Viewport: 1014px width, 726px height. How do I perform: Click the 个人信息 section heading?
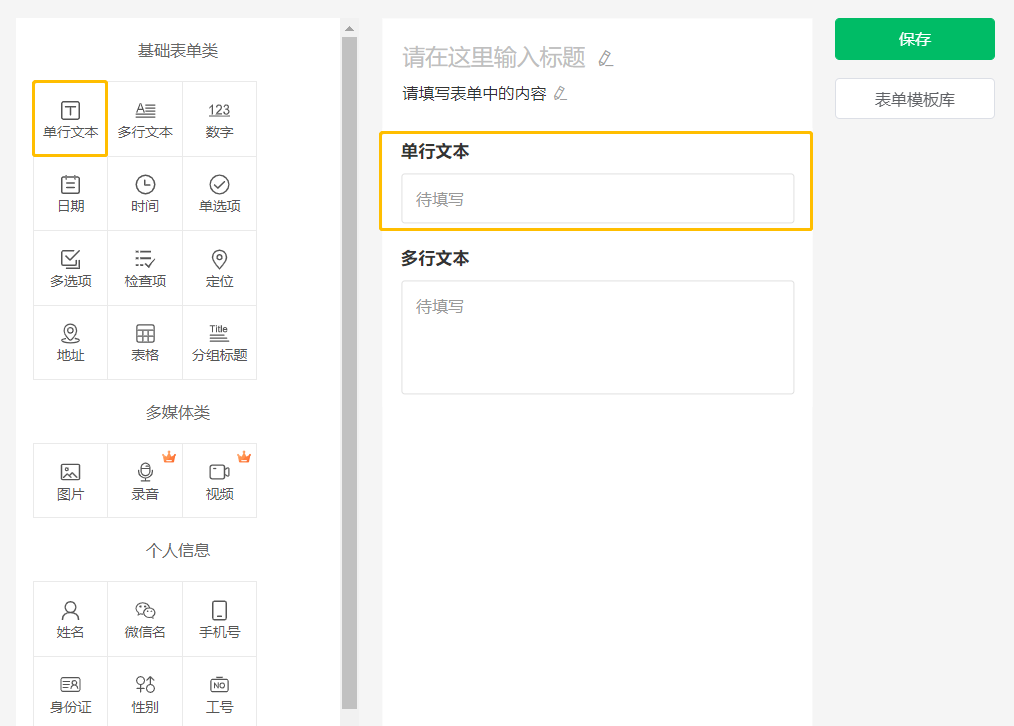pyautogui.click(x=178, y=550)
